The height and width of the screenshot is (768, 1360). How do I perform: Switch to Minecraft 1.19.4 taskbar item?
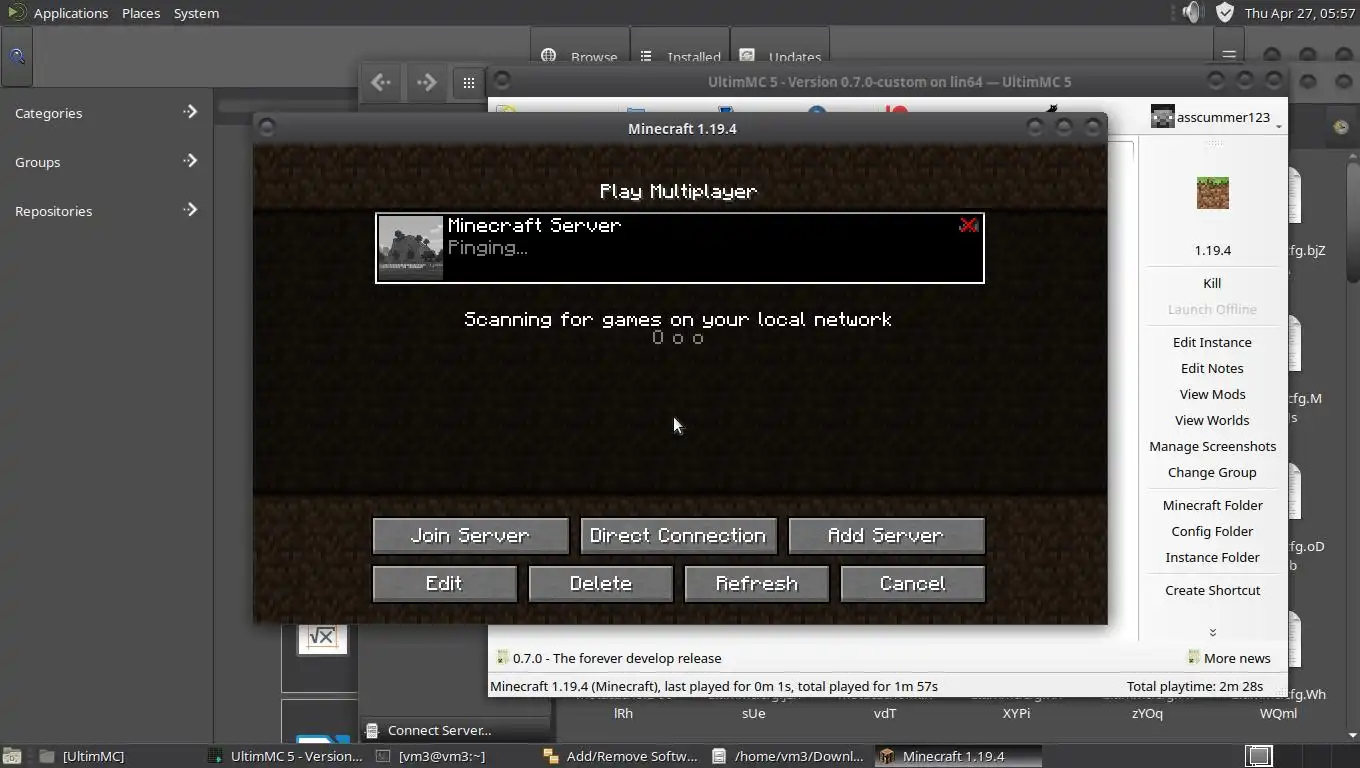tap(958, 756)
